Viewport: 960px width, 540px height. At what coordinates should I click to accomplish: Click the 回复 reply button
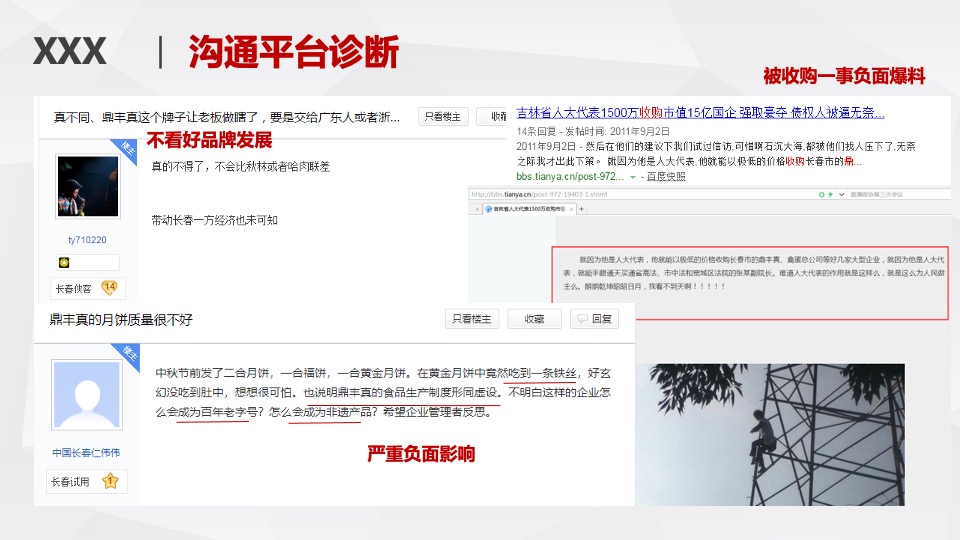click(x=594, y=319)
